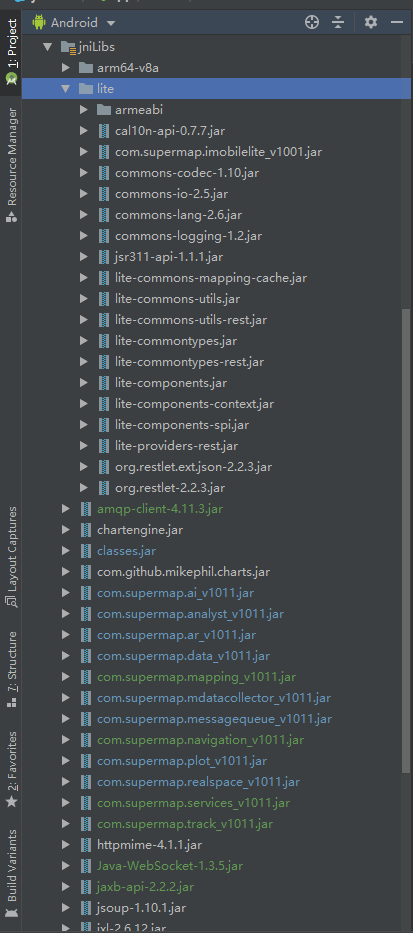Open the Build Variants side tab
Viewport: 413px width, 933px height.
click(11, 873)
